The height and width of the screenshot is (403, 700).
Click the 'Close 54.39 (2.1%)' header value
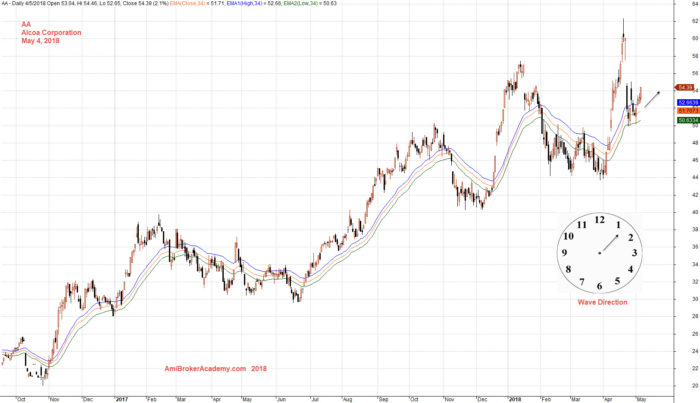tap(147, 3)
